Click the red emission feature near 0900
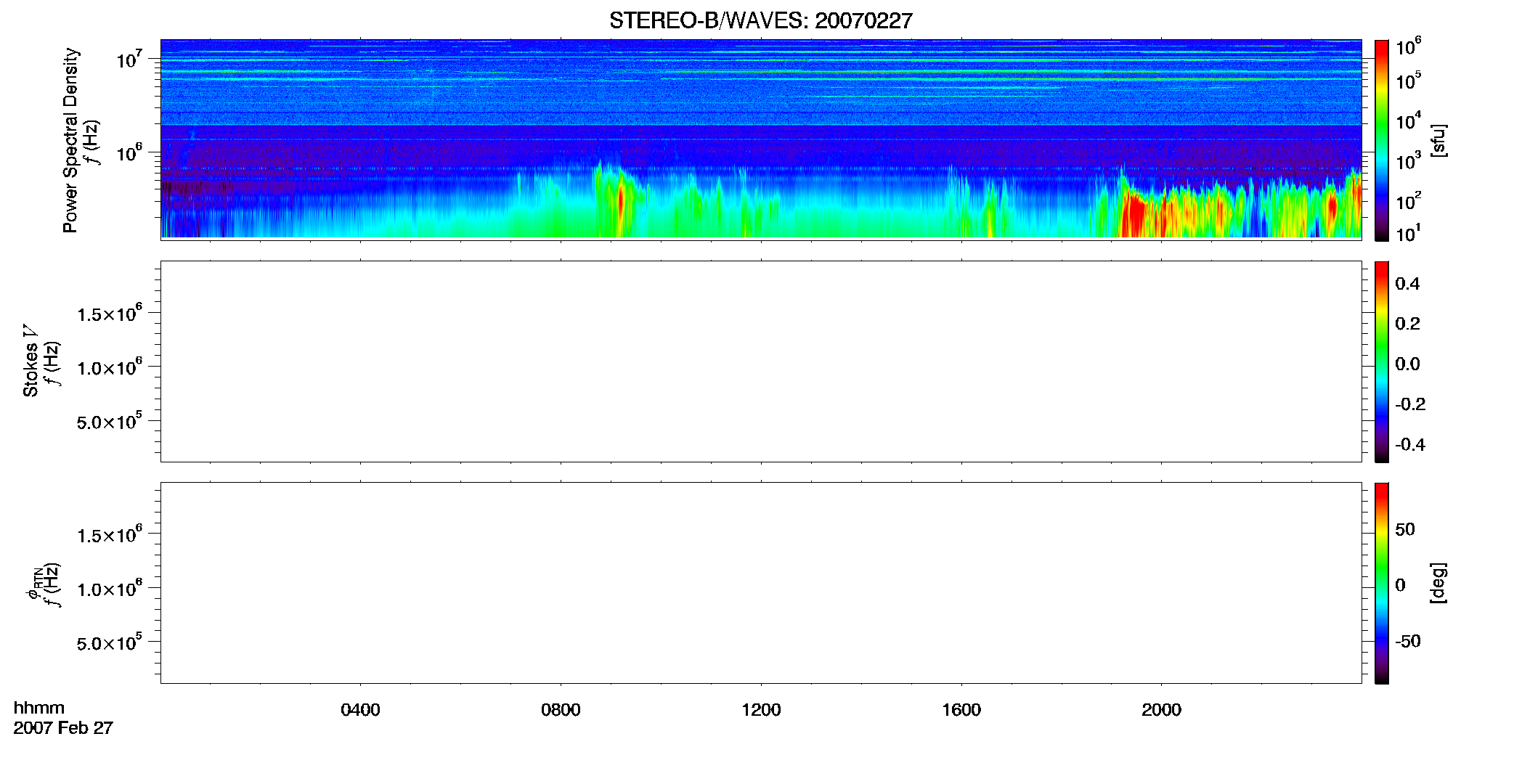The image size is (1522, 784). (620, 207)
